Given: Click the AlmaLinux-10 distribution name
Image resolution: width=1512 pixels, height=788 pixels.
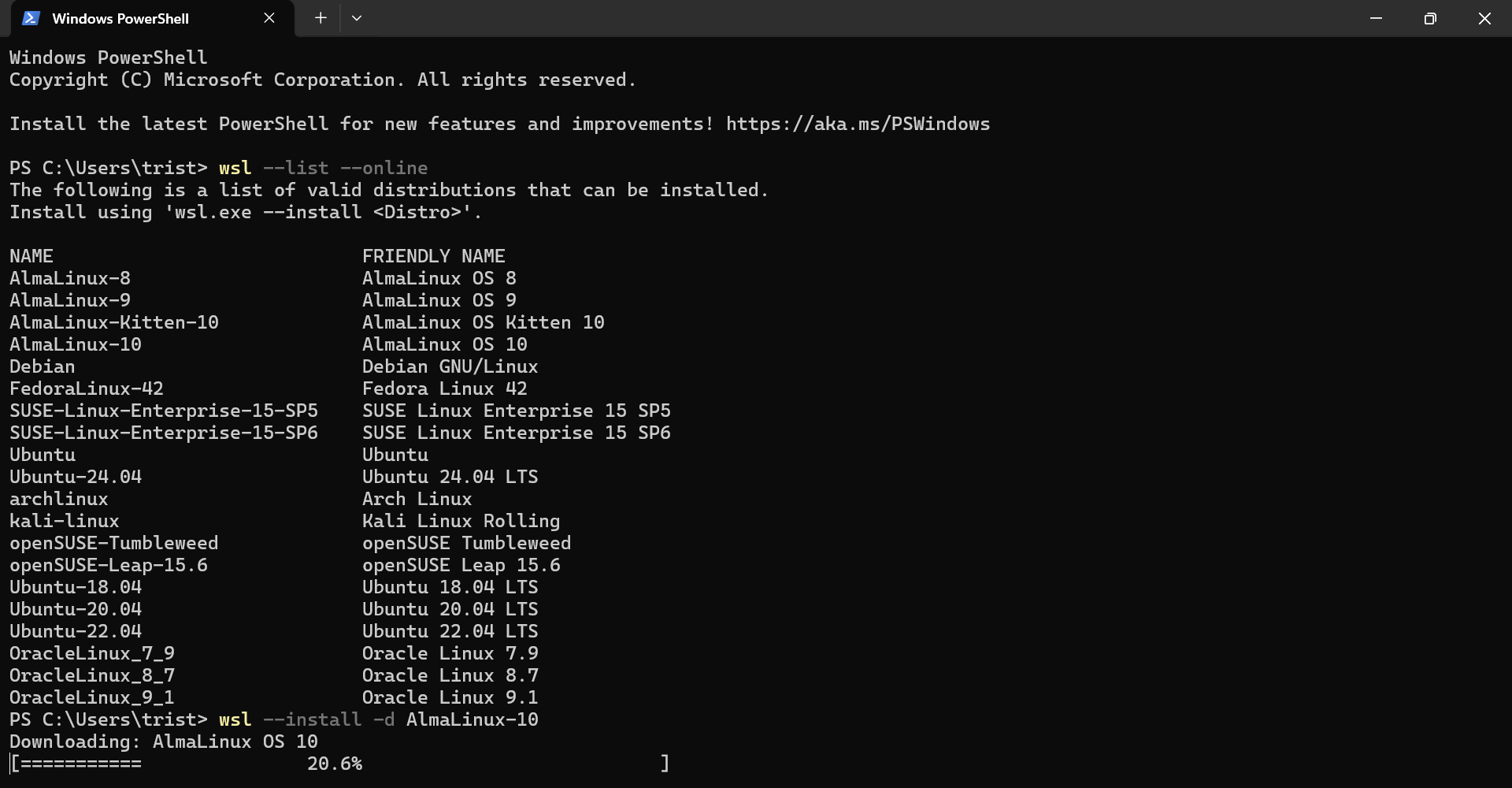Looking at the screenshot, I should [x=76, y=344].
